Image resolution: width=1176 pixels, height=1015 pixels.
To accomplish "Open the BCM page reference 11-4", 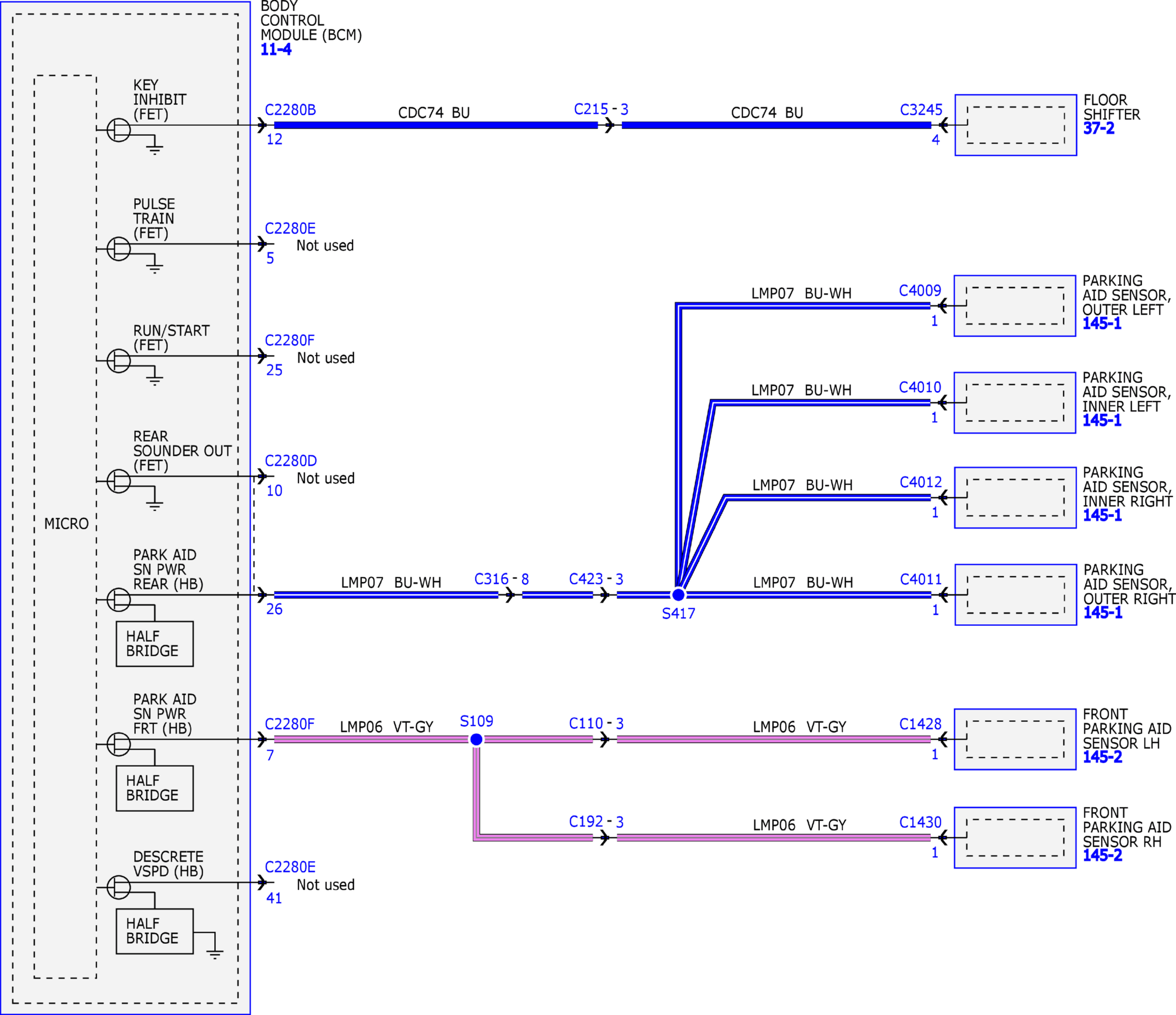I will coord(276,49).
